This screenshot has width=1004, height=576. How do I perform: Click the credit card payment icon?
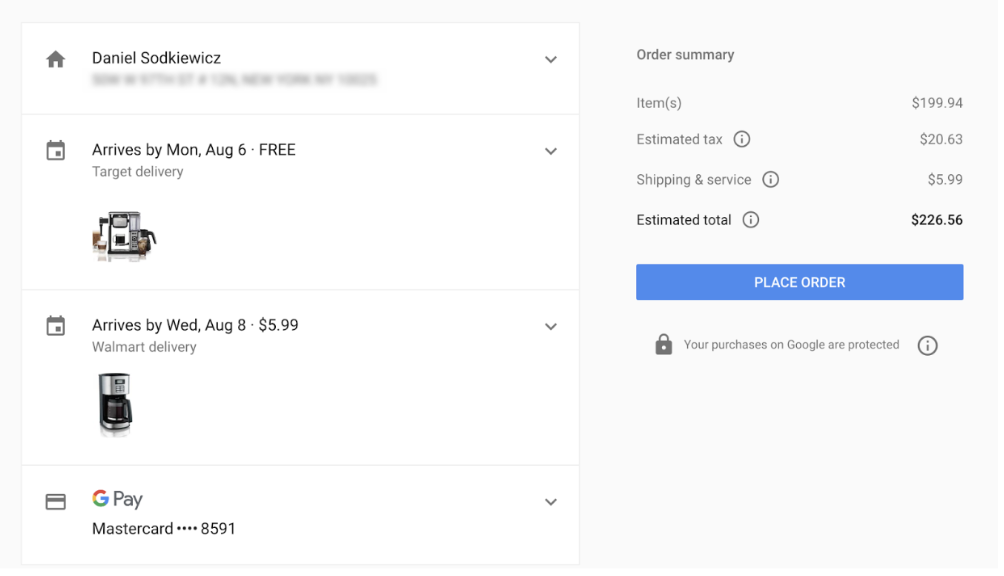click(x=56, y=502)
